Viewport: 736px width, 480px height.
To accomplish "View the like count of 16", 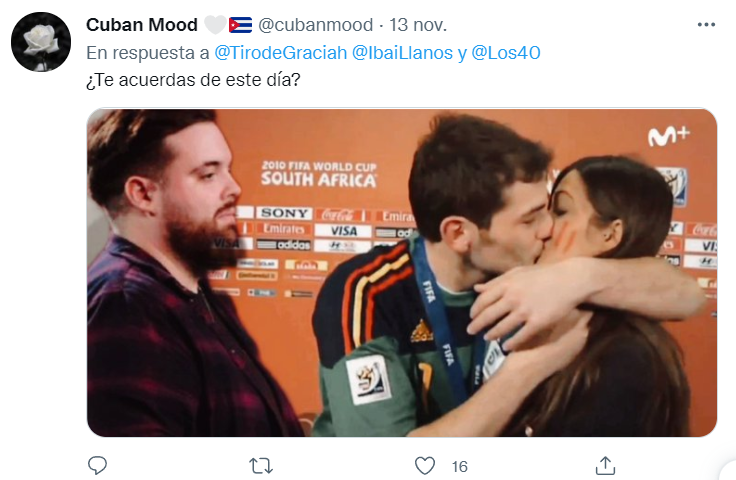I will [460, 466].
